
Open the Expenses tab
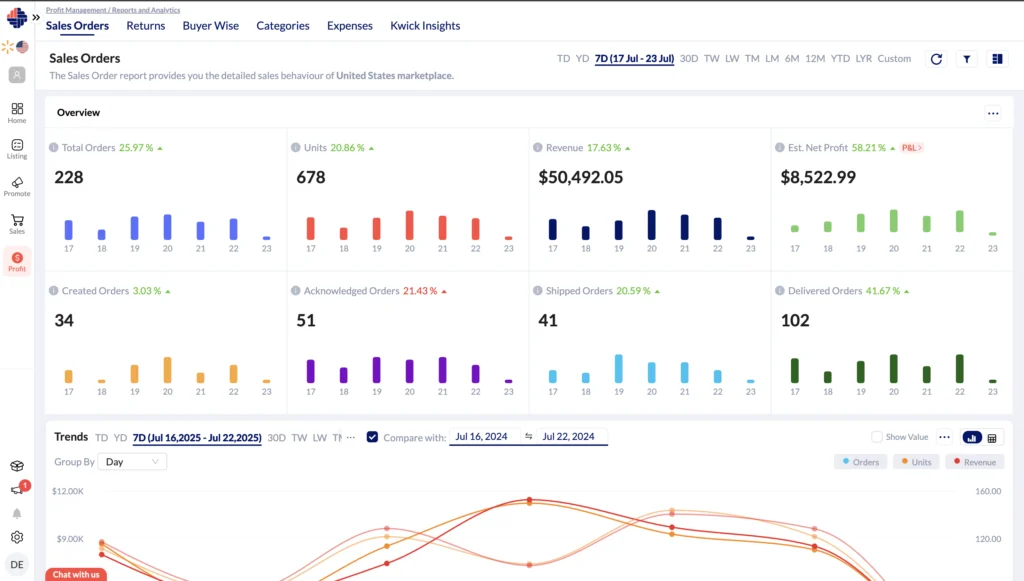(x=349, y=25)
